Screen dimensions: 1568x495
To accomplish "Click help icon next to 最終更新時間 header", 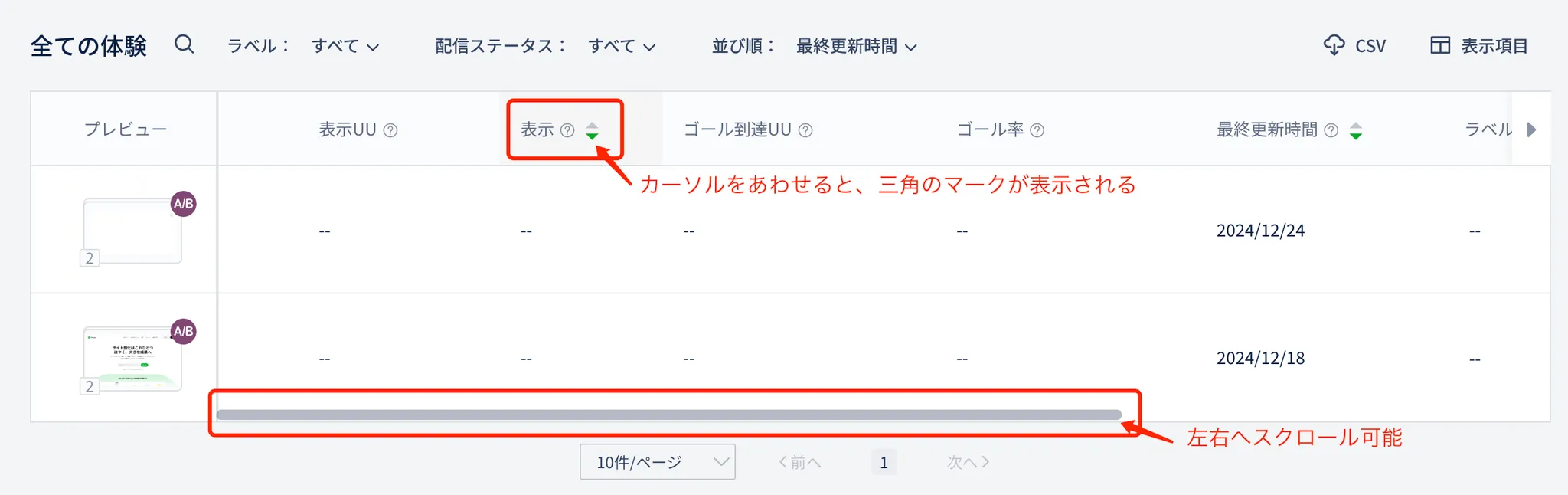I will point(1331,130).
